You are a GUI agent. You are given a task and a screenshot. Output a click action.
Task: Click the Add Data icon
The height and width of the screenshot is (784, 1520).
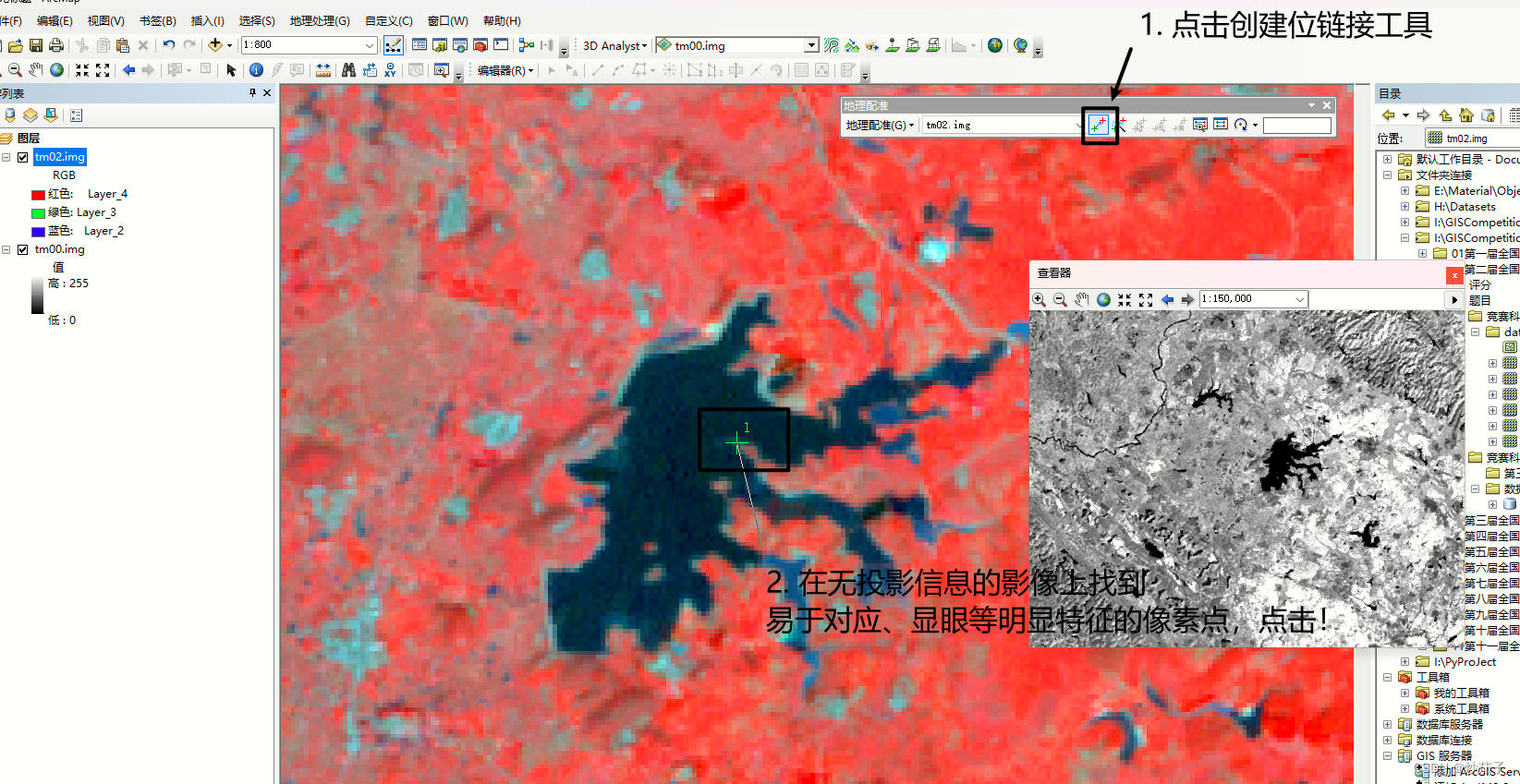(215, 45)
